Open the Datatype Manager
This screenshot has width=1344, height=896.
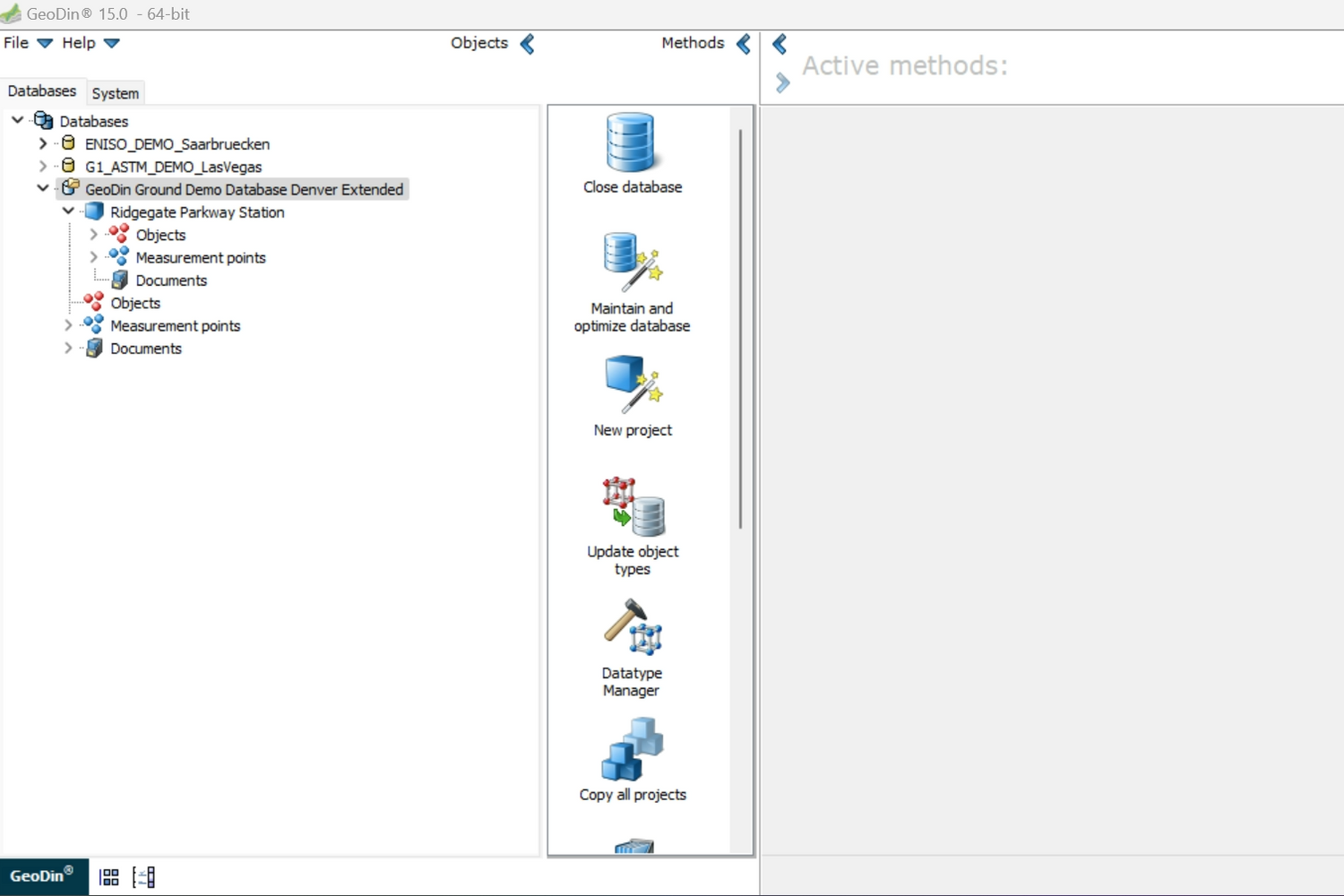tap(632, 627)
